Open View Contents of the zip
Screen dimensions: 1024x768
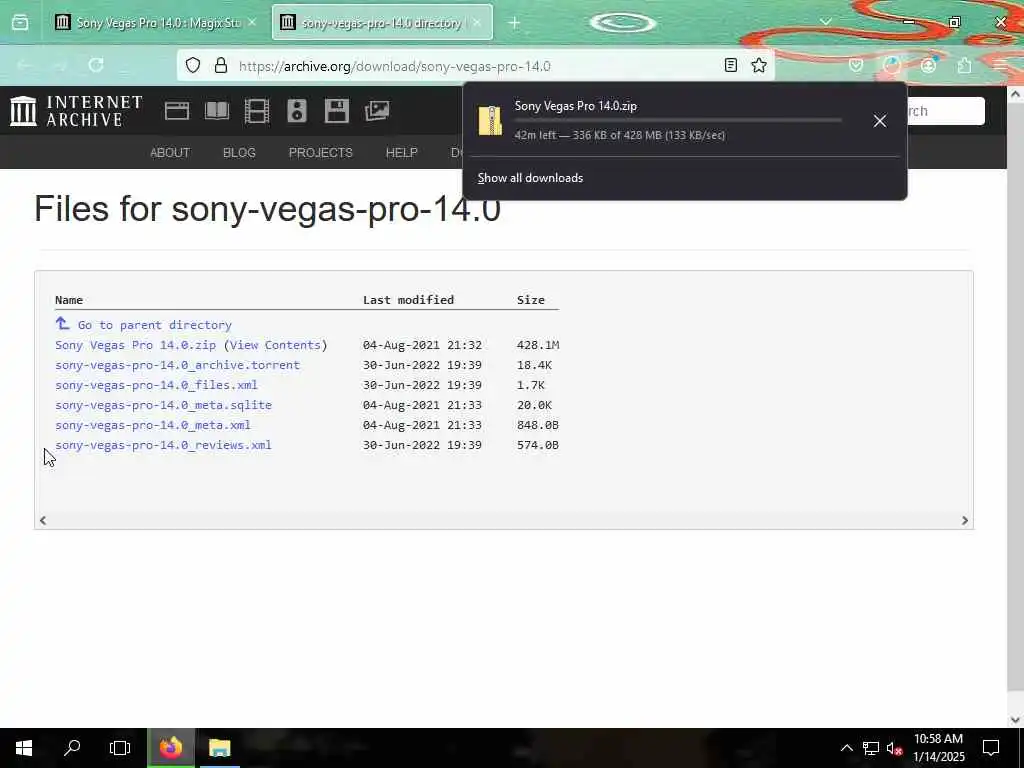(275, 345)
